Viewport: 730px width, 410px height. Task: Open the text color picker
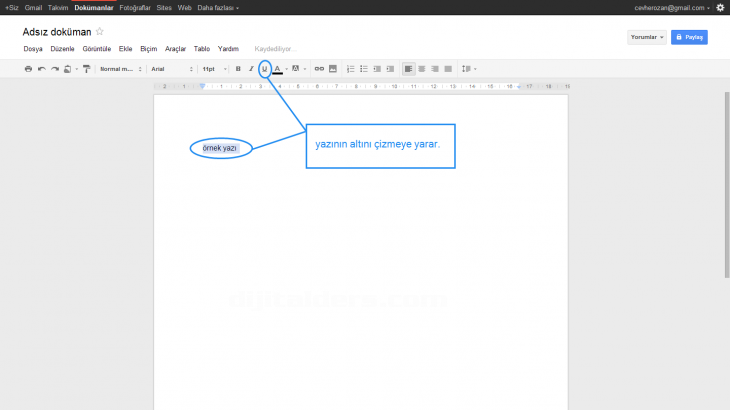coord(278,69)
